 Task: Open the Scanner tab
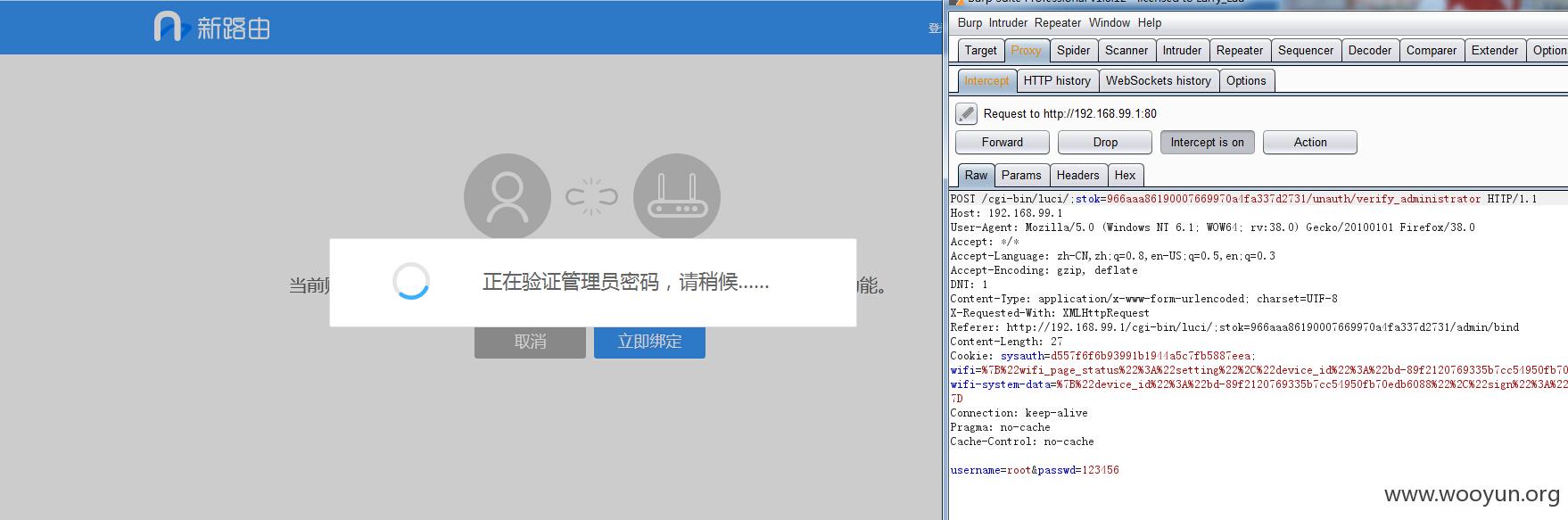pos(1126,51)
